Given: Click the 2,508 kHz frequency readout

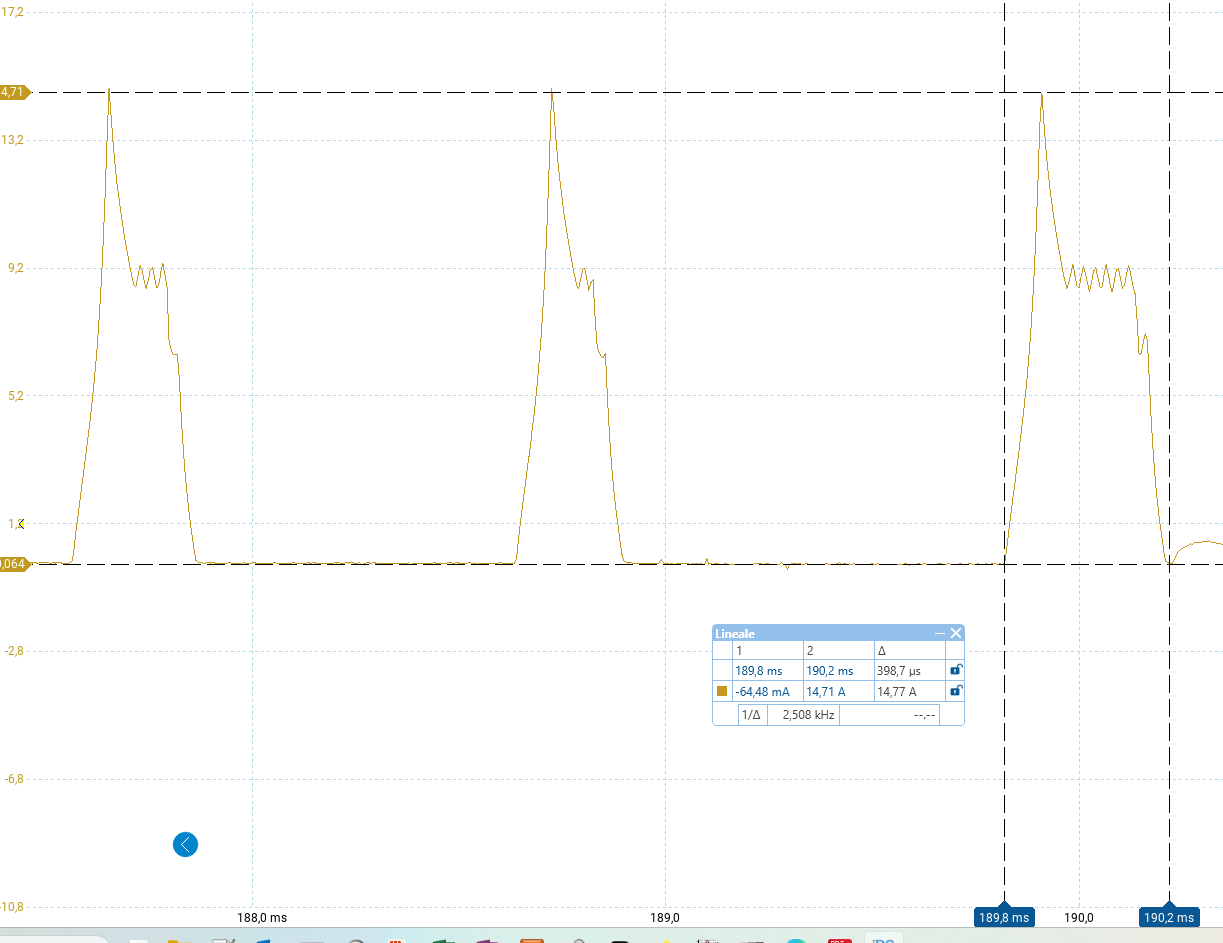Looking at the screenshot, I should pyautogui.click(x=803, y=715).
